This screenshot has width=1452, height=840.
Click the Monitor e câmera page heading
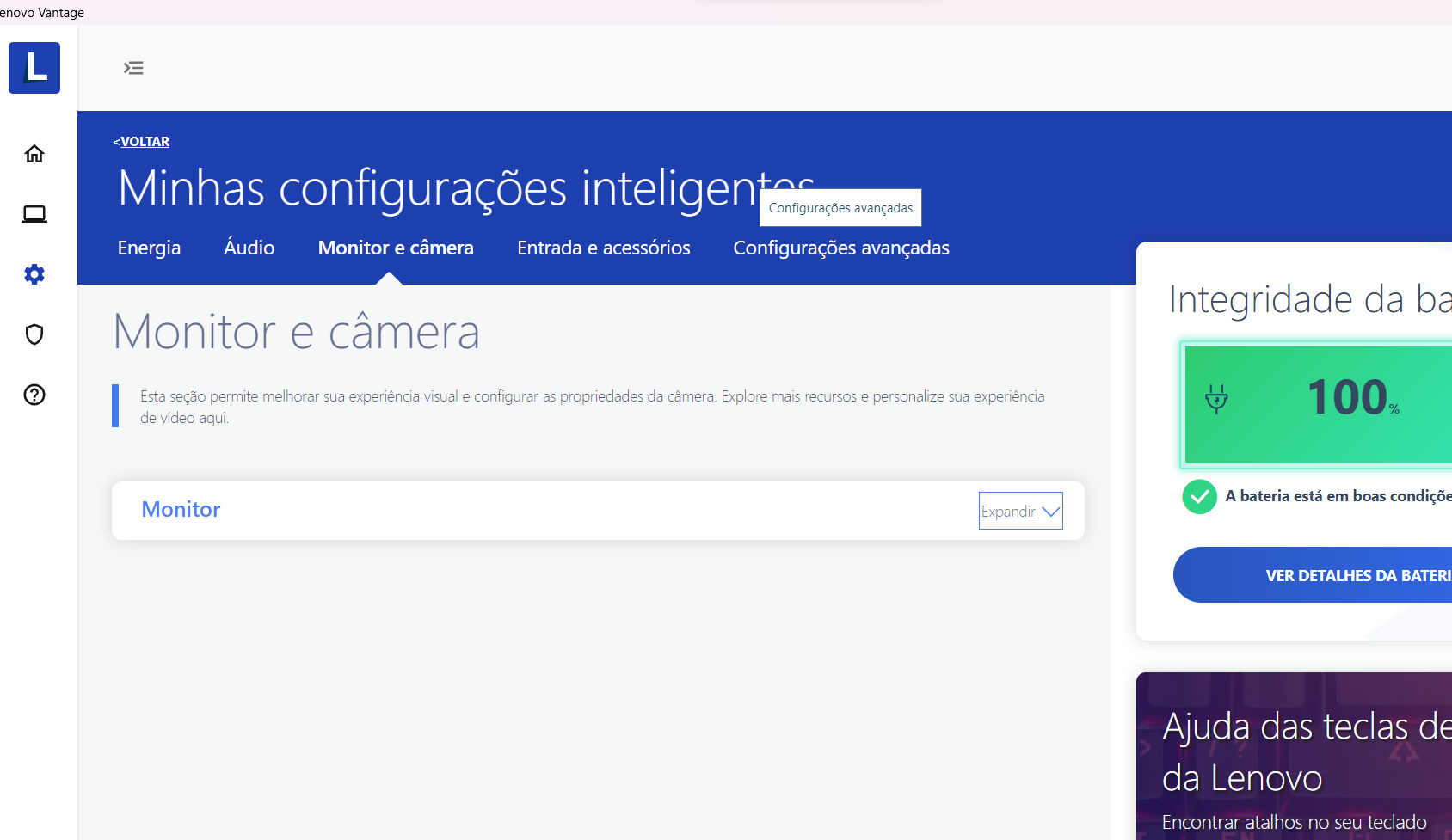[x=297, y=332]
